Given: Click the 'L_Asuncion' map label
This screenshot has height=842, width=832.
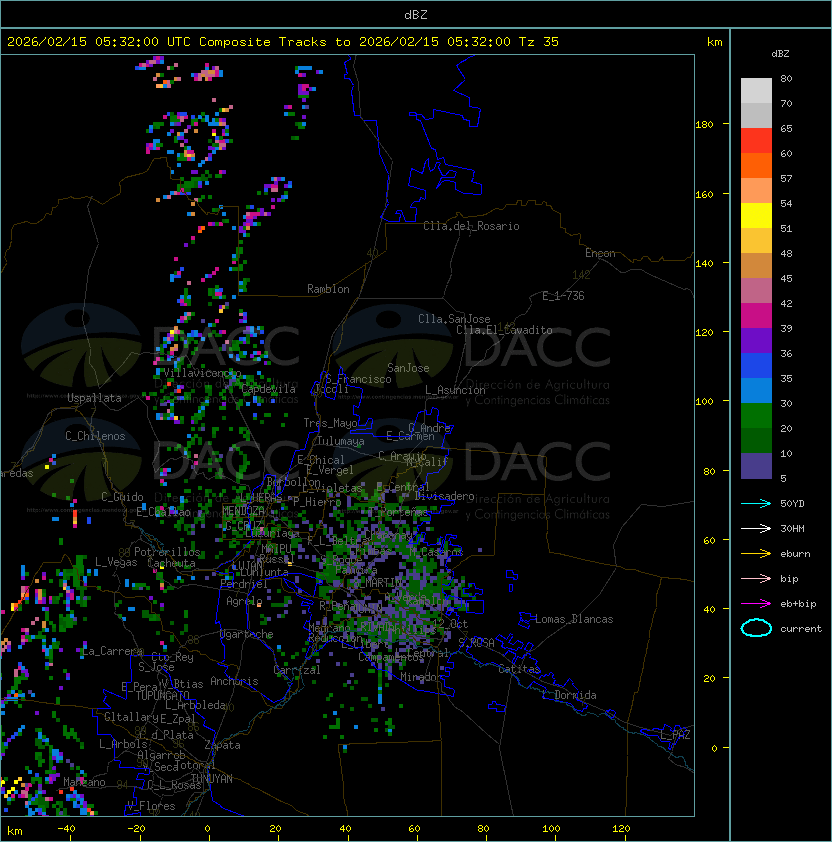Looking at the screenshot, I should (455, 390).
